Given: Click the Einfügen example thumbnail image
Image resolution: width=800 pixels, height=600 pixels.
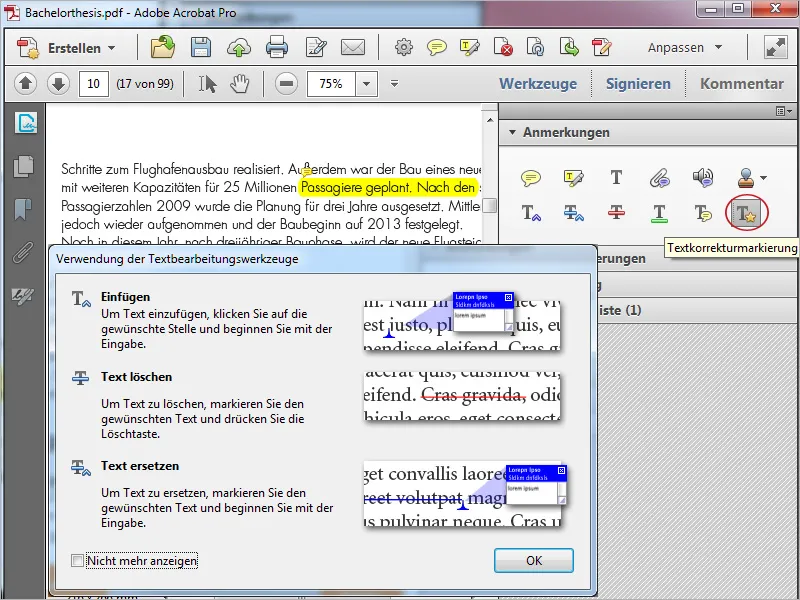Looking at the screenshot, I should [462, 321].
